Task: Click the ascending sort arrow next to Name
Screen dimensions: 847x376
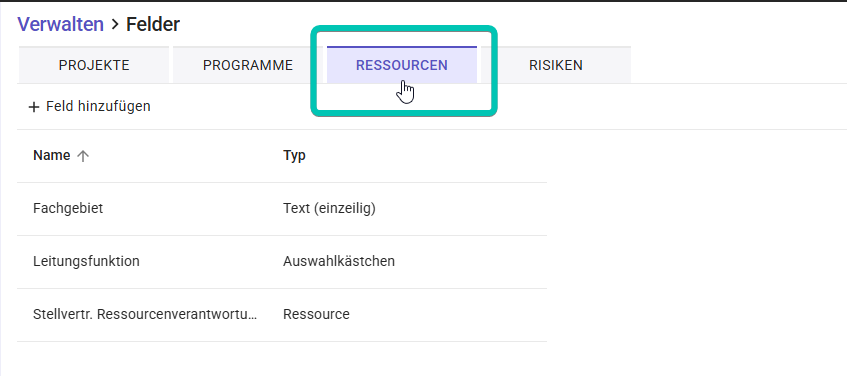Action: 83,156
